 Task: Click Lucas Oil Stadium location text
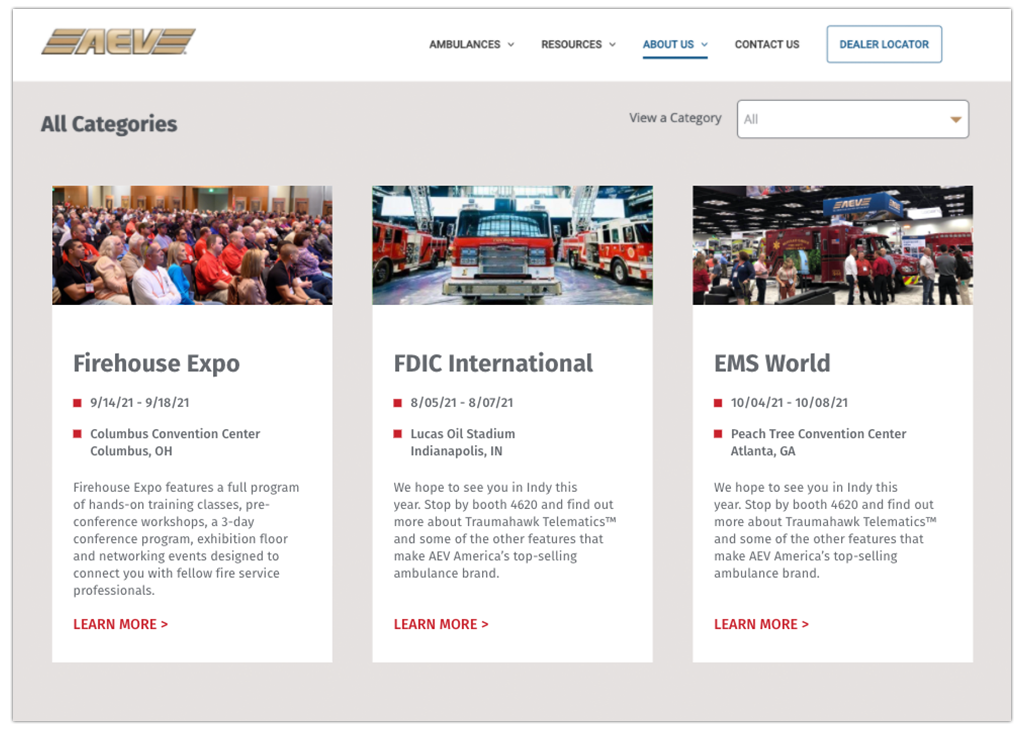[x=462, y=442]
